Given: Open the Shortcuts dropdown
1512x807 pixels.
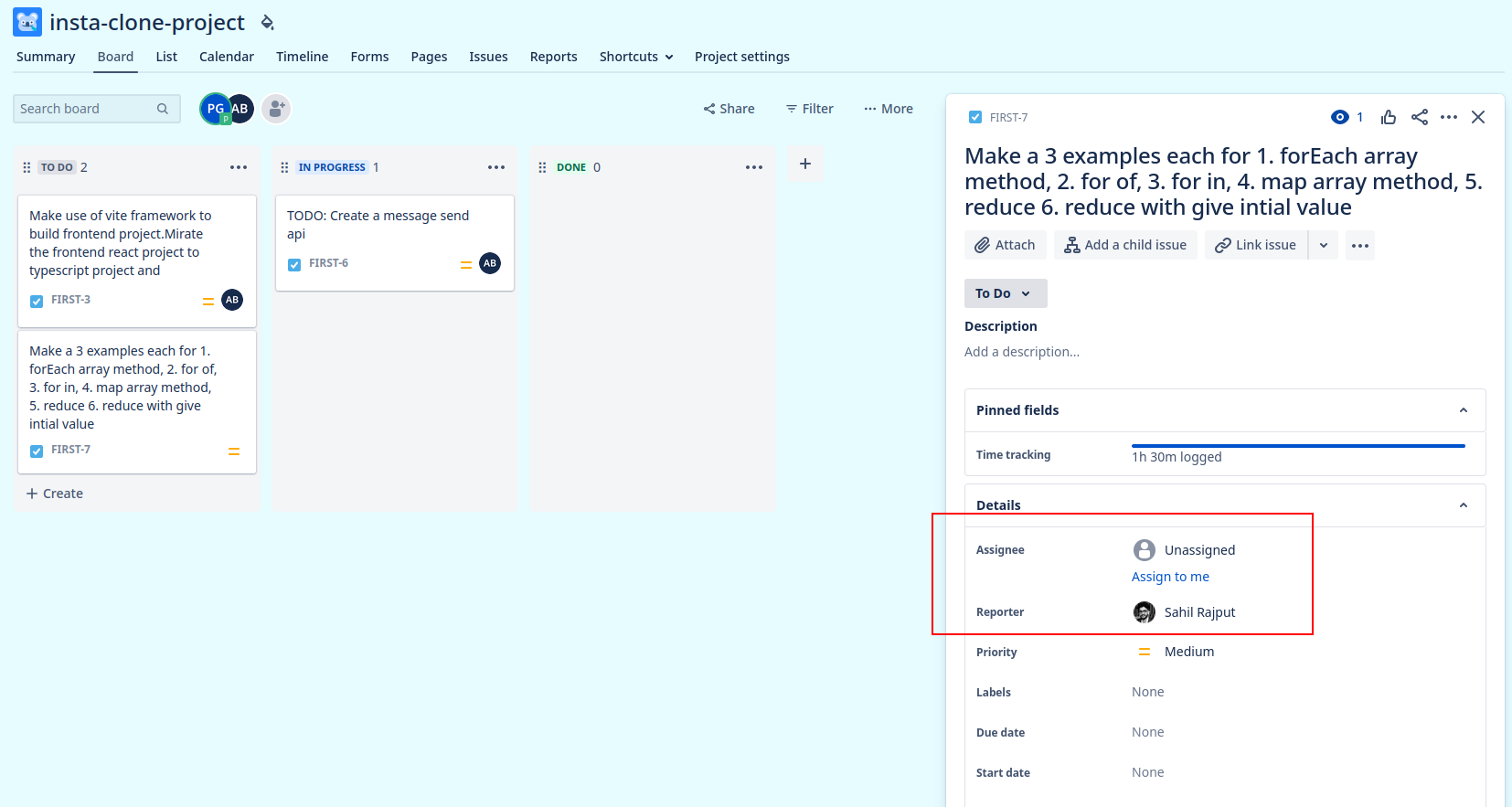Looking at the screenshot, I should pos(636,57).
